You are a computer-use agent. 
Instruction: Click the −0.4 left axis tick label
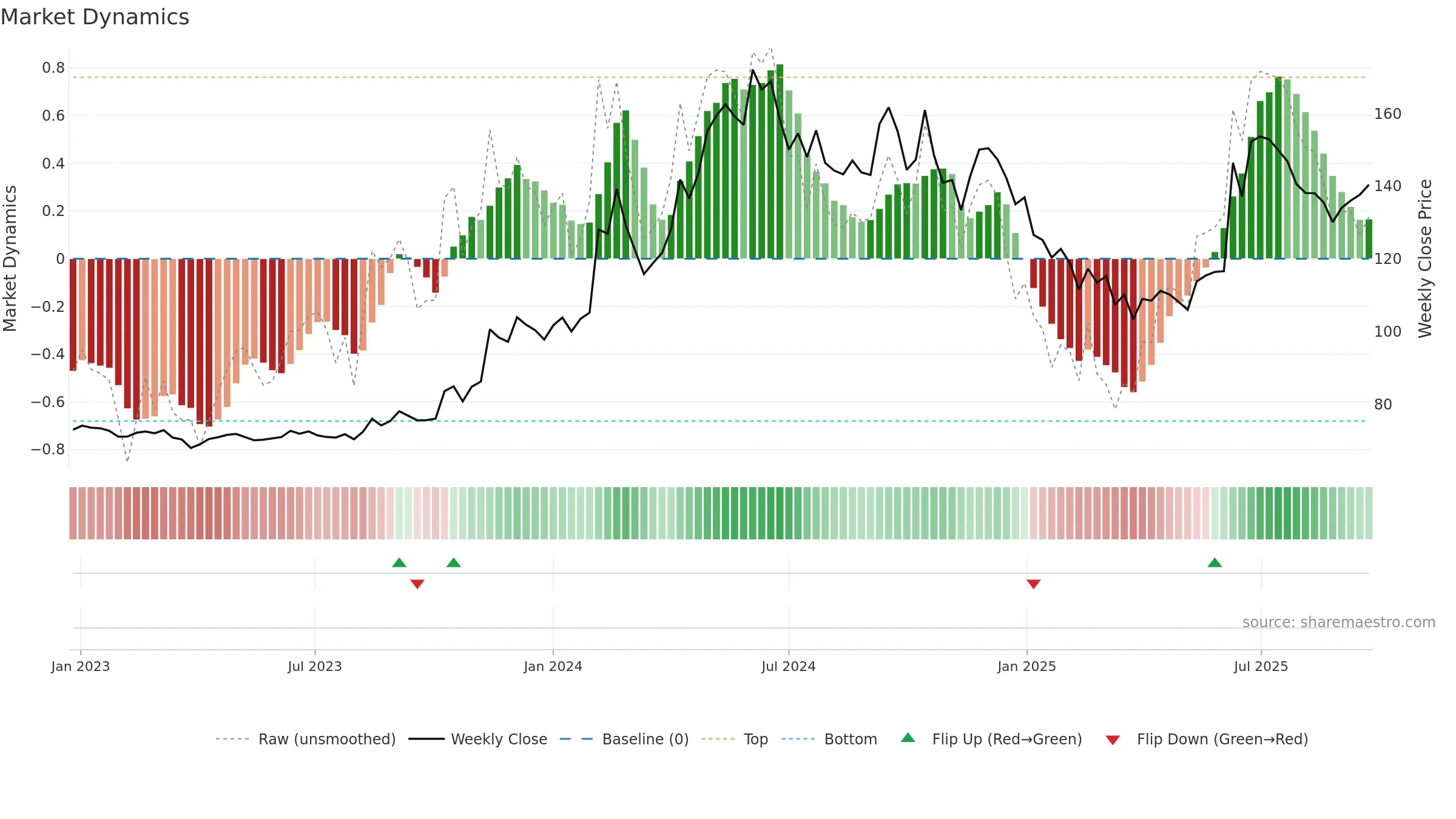pos(48,354)
